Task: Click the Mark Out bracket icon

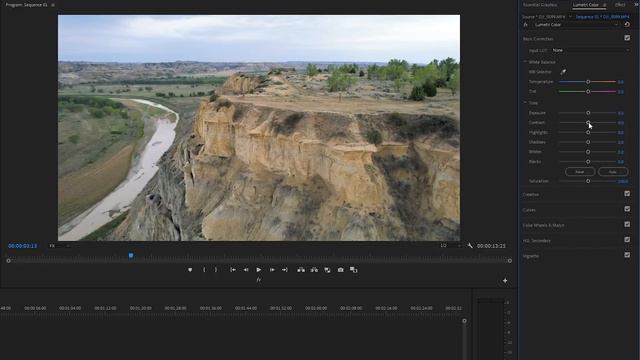Action: click(x=216, y=270)
